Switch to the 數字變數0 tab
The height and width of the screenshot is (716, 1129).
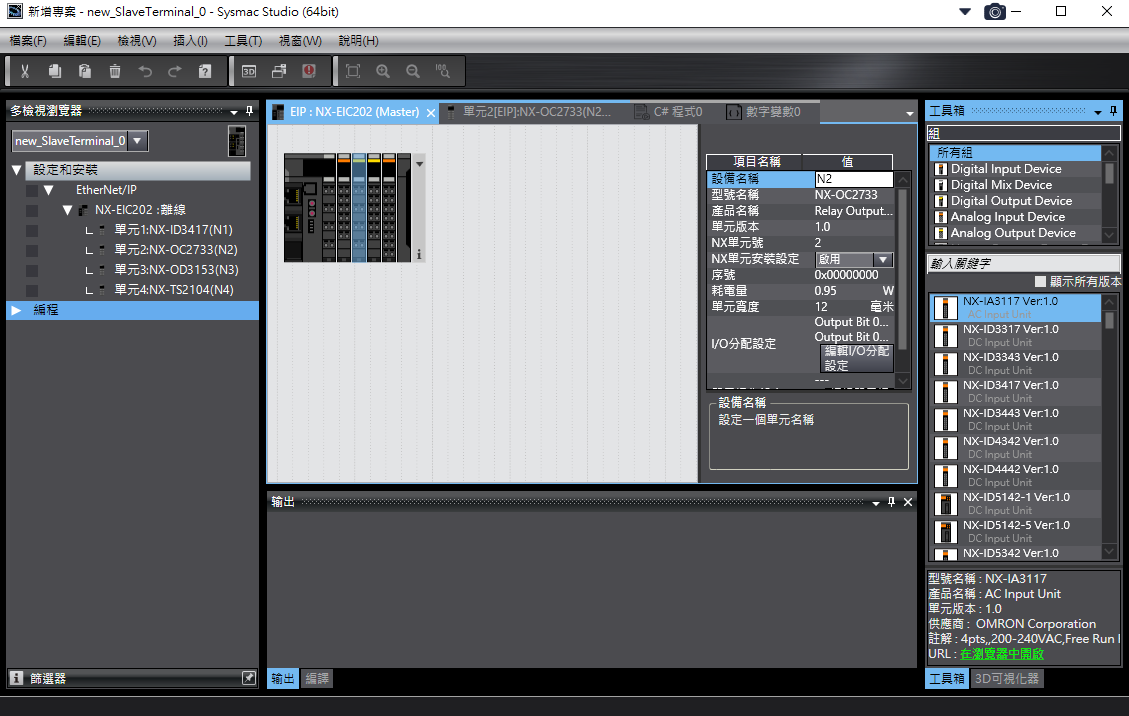(x=765, y=112)
